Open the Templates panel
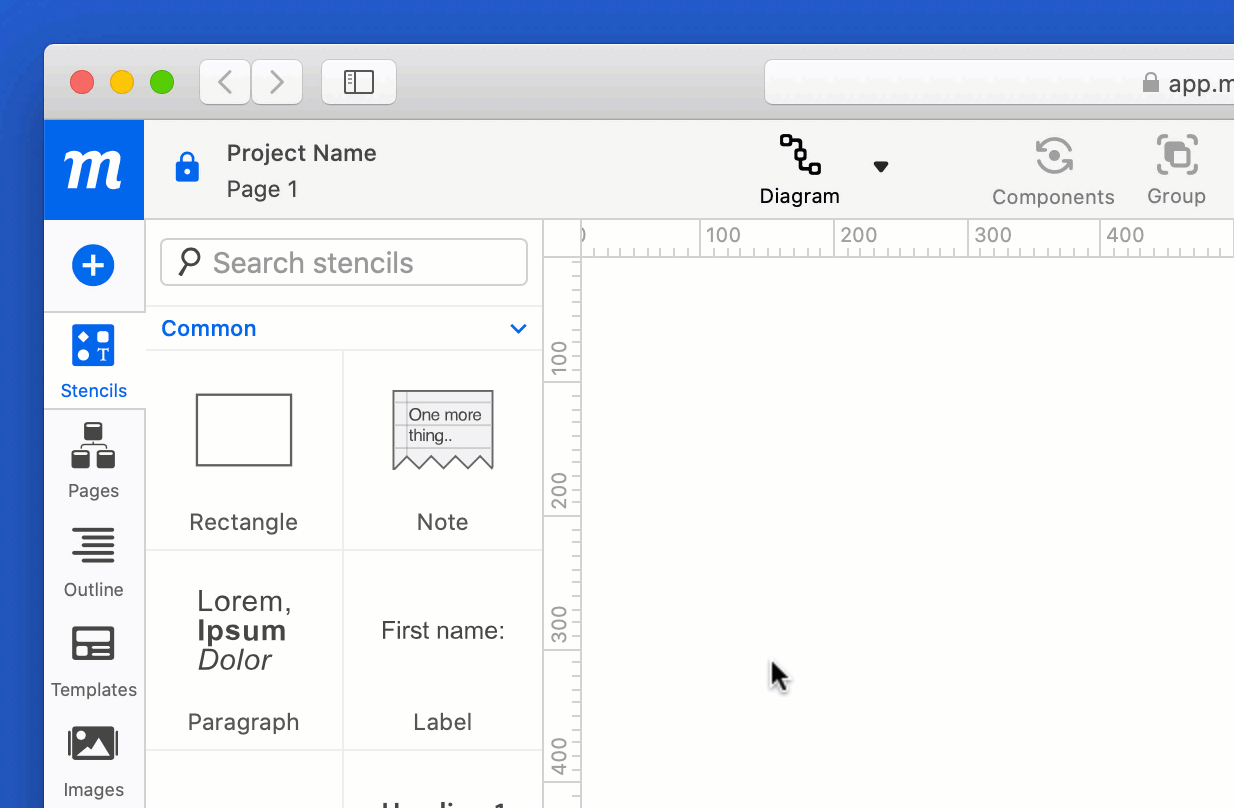This screenshot has width=1234, height=808. pyautogui.click(x=93, y=660)
